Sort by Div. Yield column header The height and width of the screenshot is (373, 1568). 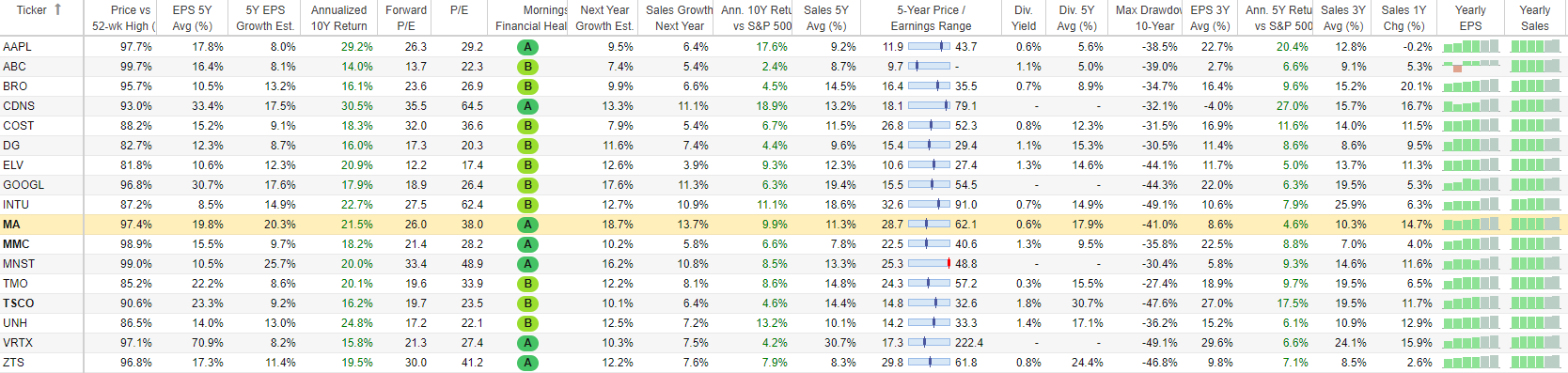1024,18
